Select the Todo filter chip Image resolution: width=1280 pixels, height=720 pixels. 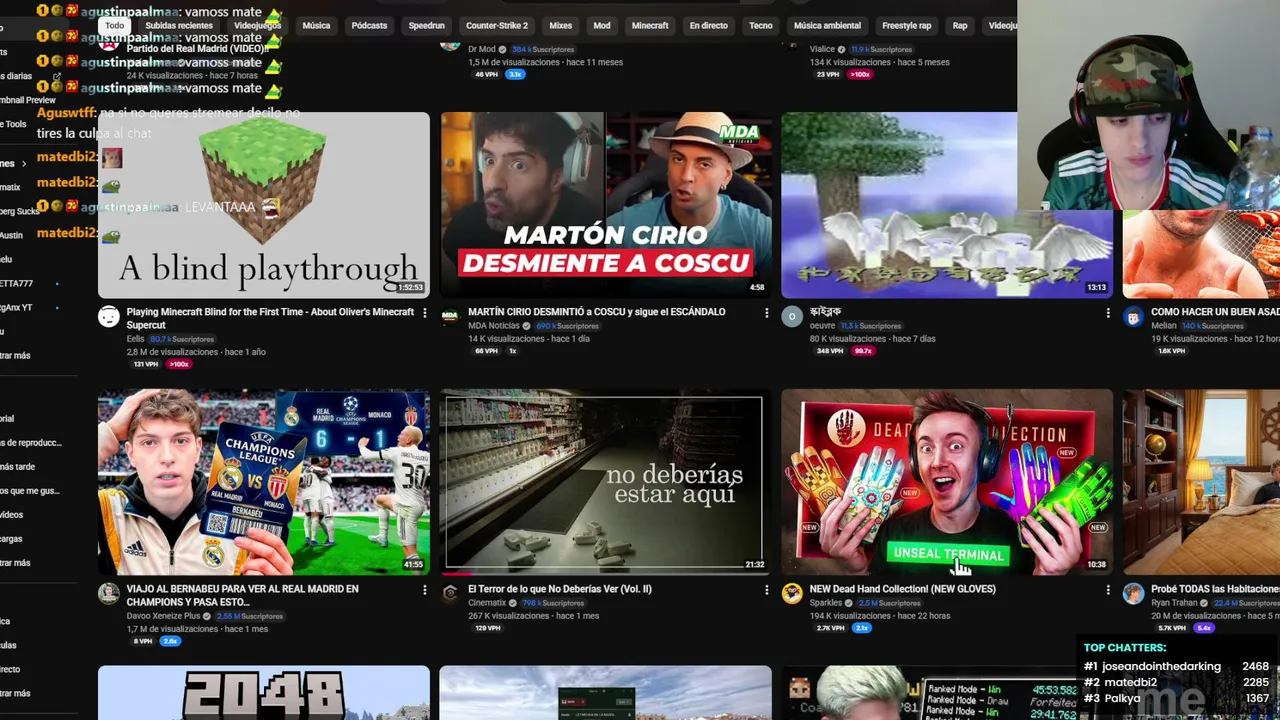pos(115,25)
